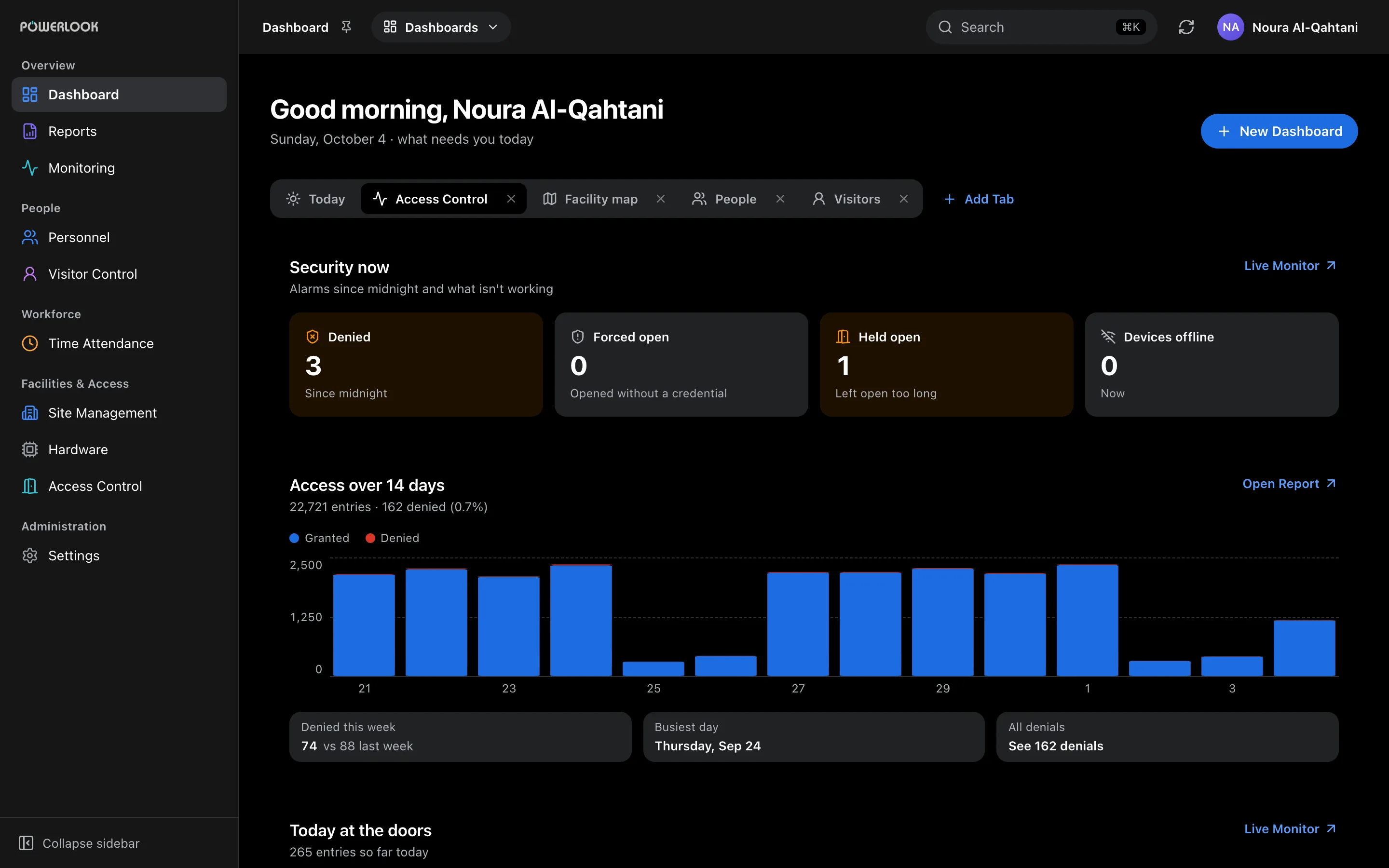1389x868 pixels.
Task: Open Personnel section
Action: pyautogui.click(x=119, y=238)
